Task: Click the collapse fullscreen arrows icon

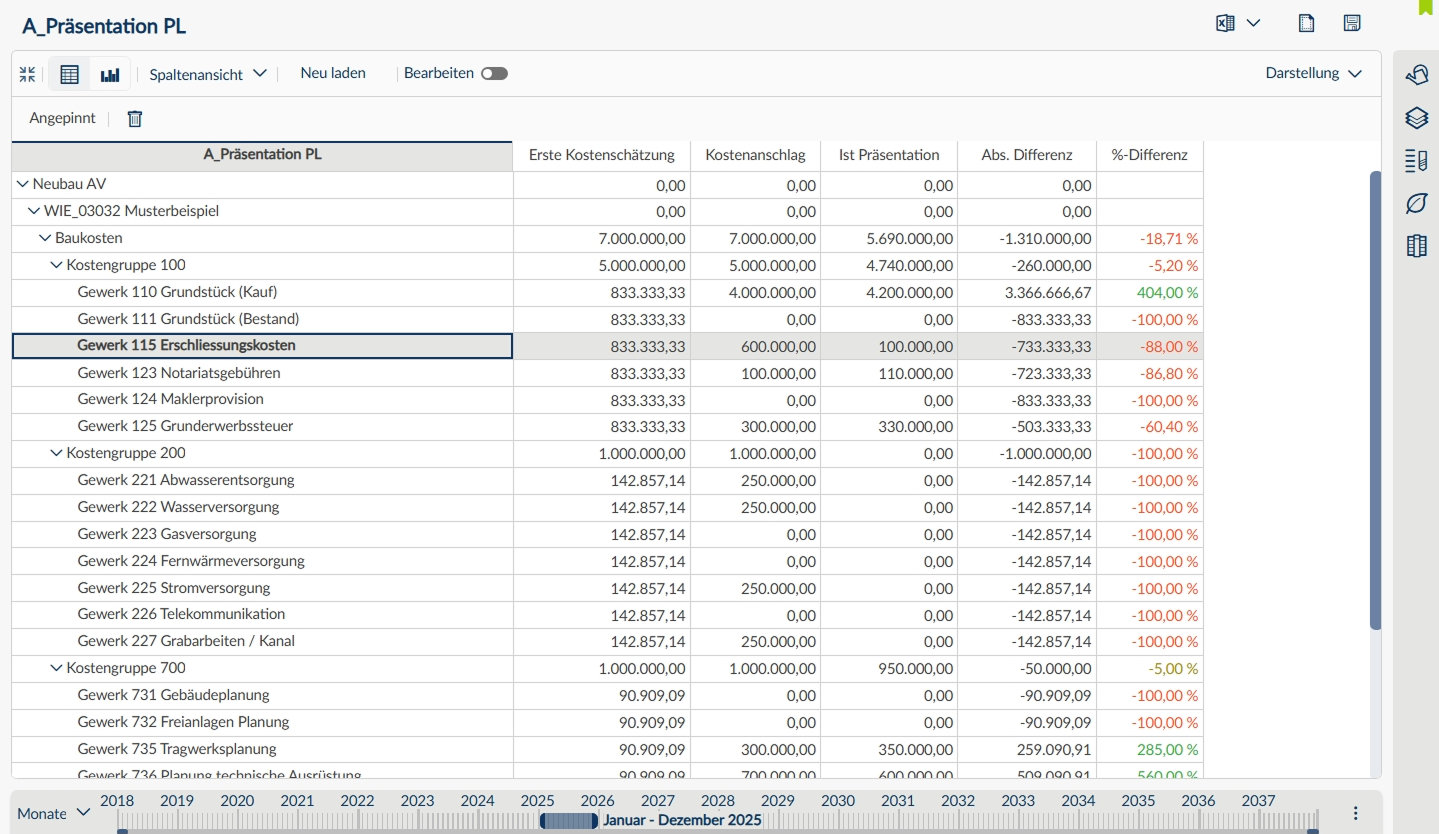Action: click(x=27, y=74)
